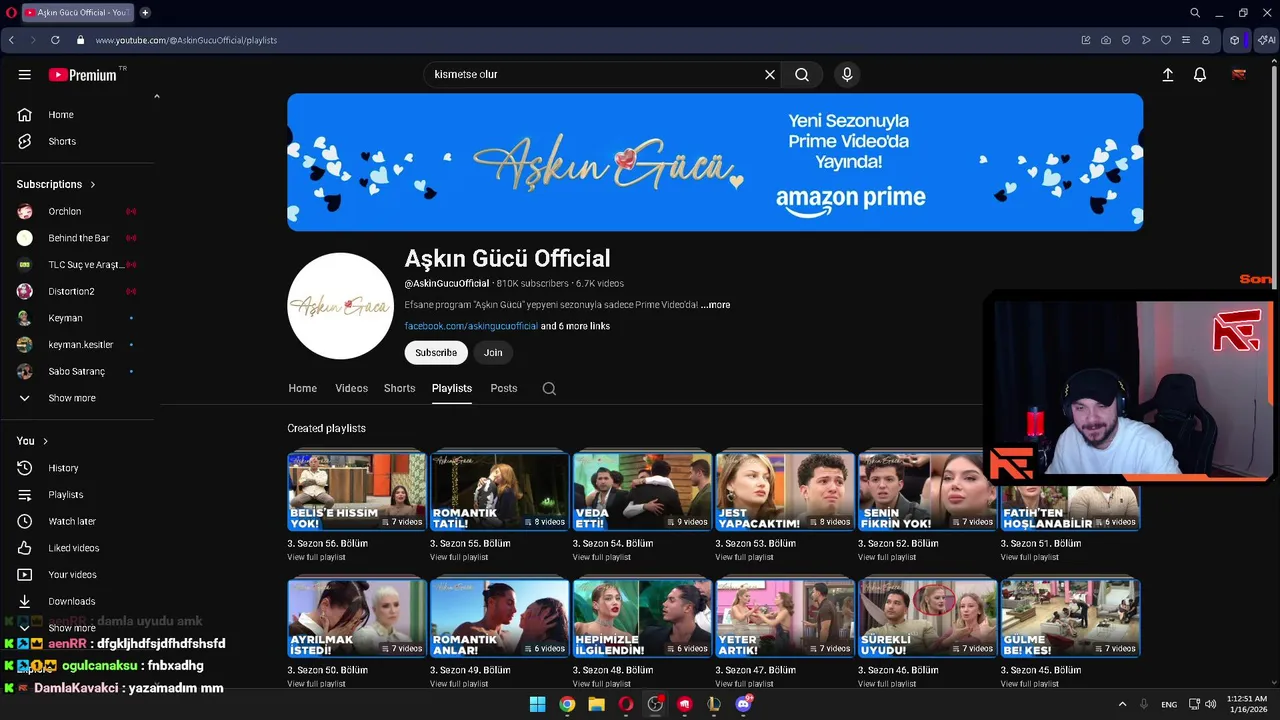
Task: Open the channel banner Amazon Prime image
Action: [x=715, y=162]
